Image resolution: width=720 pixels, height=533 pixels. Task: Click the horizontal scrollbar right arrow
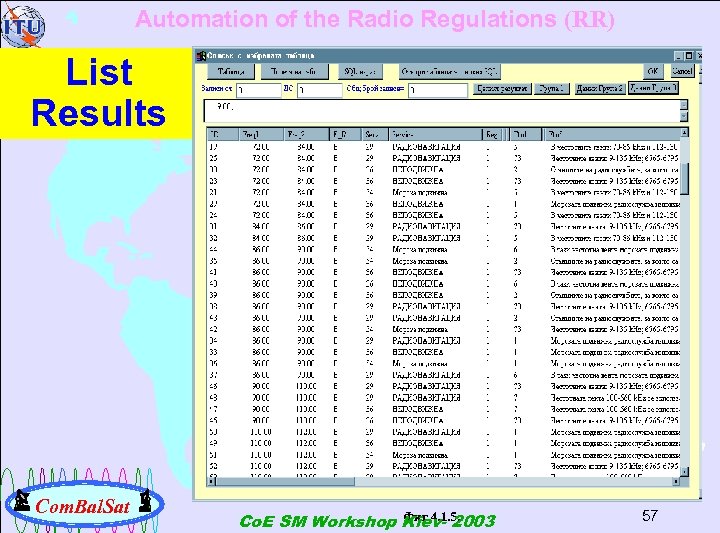(x=676, y=481)
